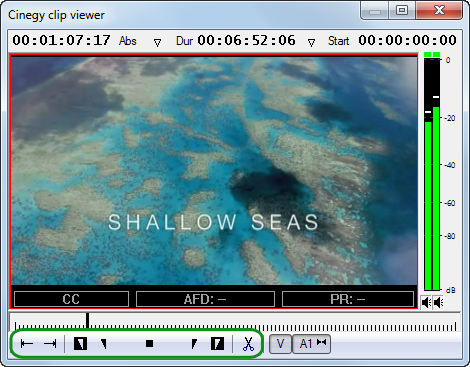Cut the clip with scissors tool
This screenshot has width=470, height=367.
coord(248,344)
